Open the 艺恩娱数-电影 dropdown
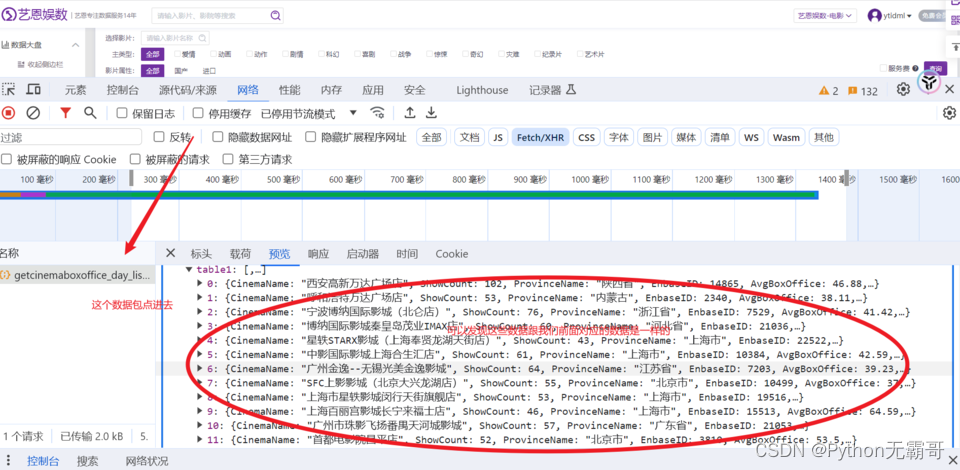 [x=825, y=16]
